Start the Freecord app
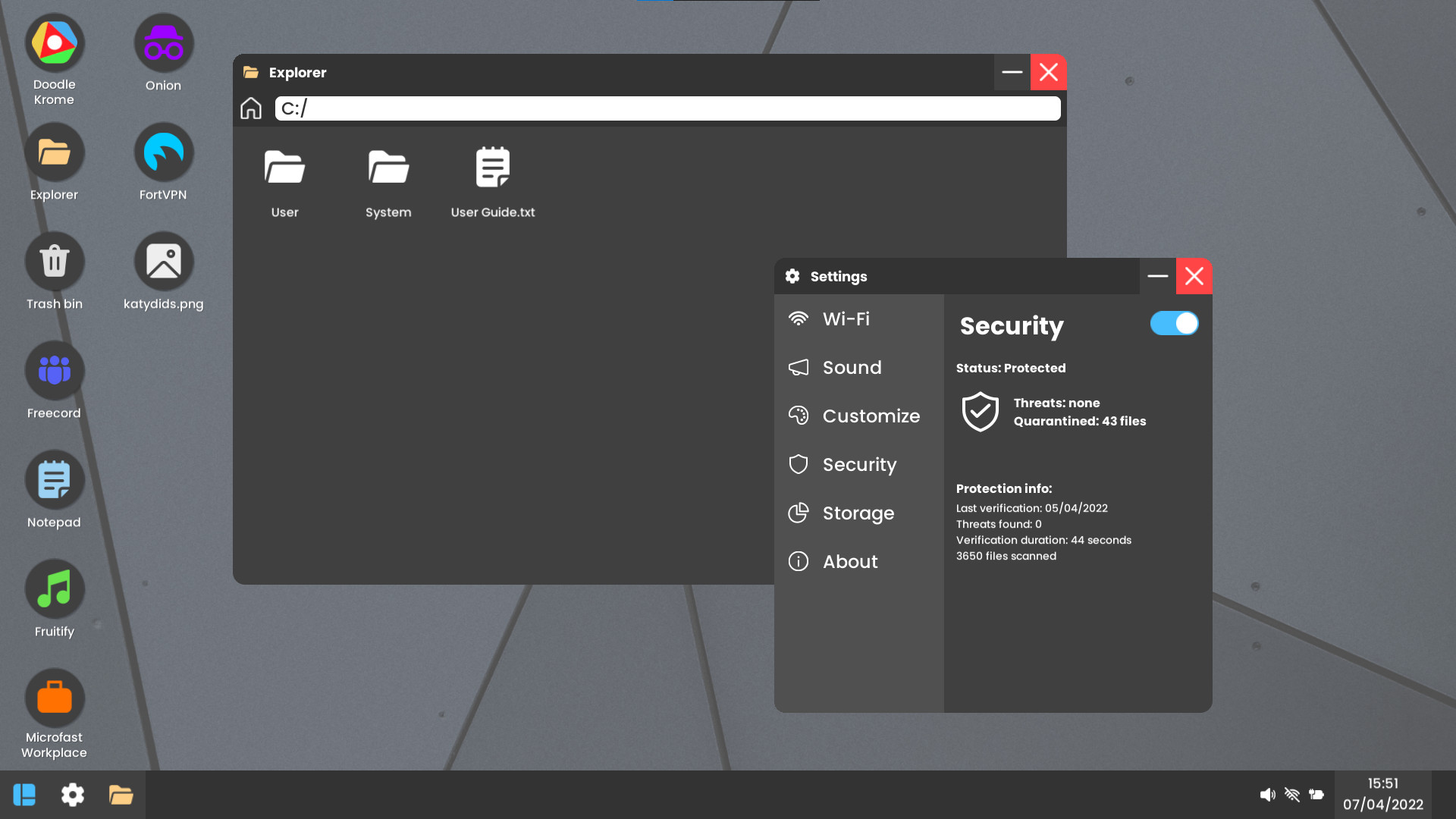Image resolution: width=1456 pixels, height=819 pixels. [54, 370]
